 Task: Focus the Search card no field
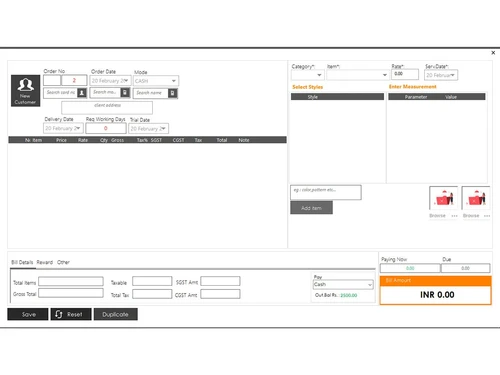point(61,93)
